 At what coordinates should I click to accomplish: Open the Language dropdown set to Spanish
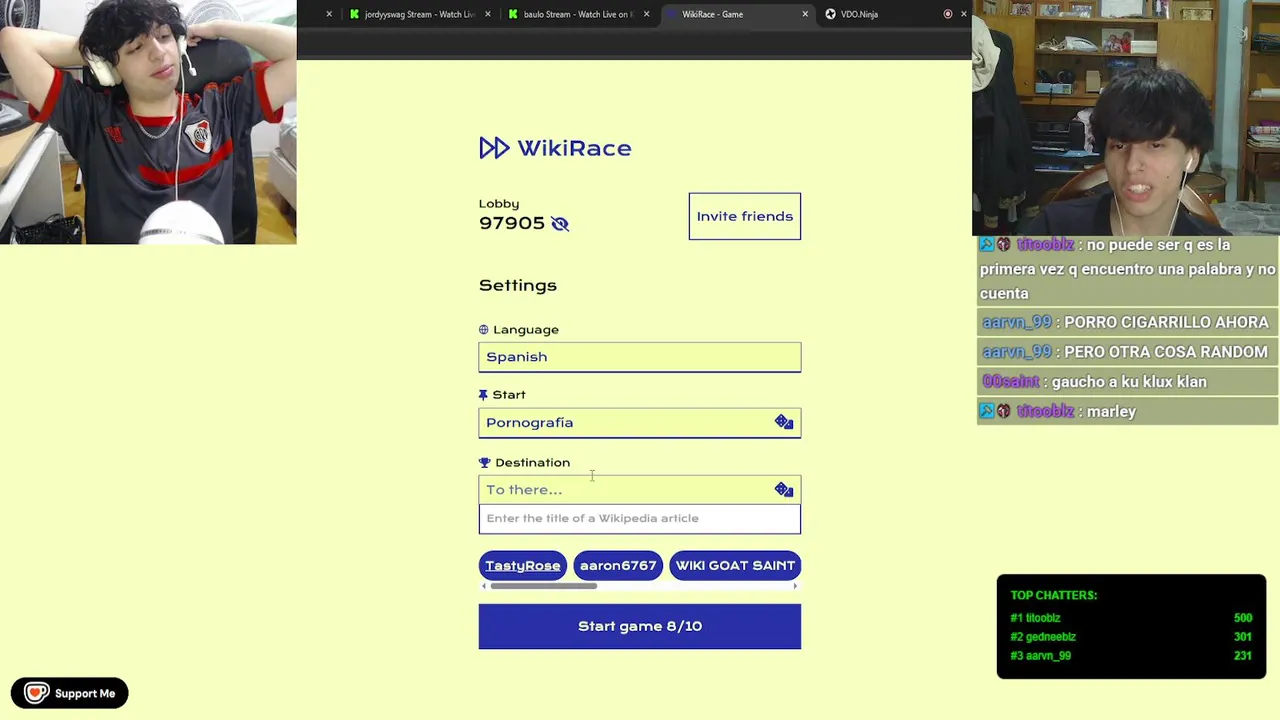pyautogui.click(x=640, y=357)
